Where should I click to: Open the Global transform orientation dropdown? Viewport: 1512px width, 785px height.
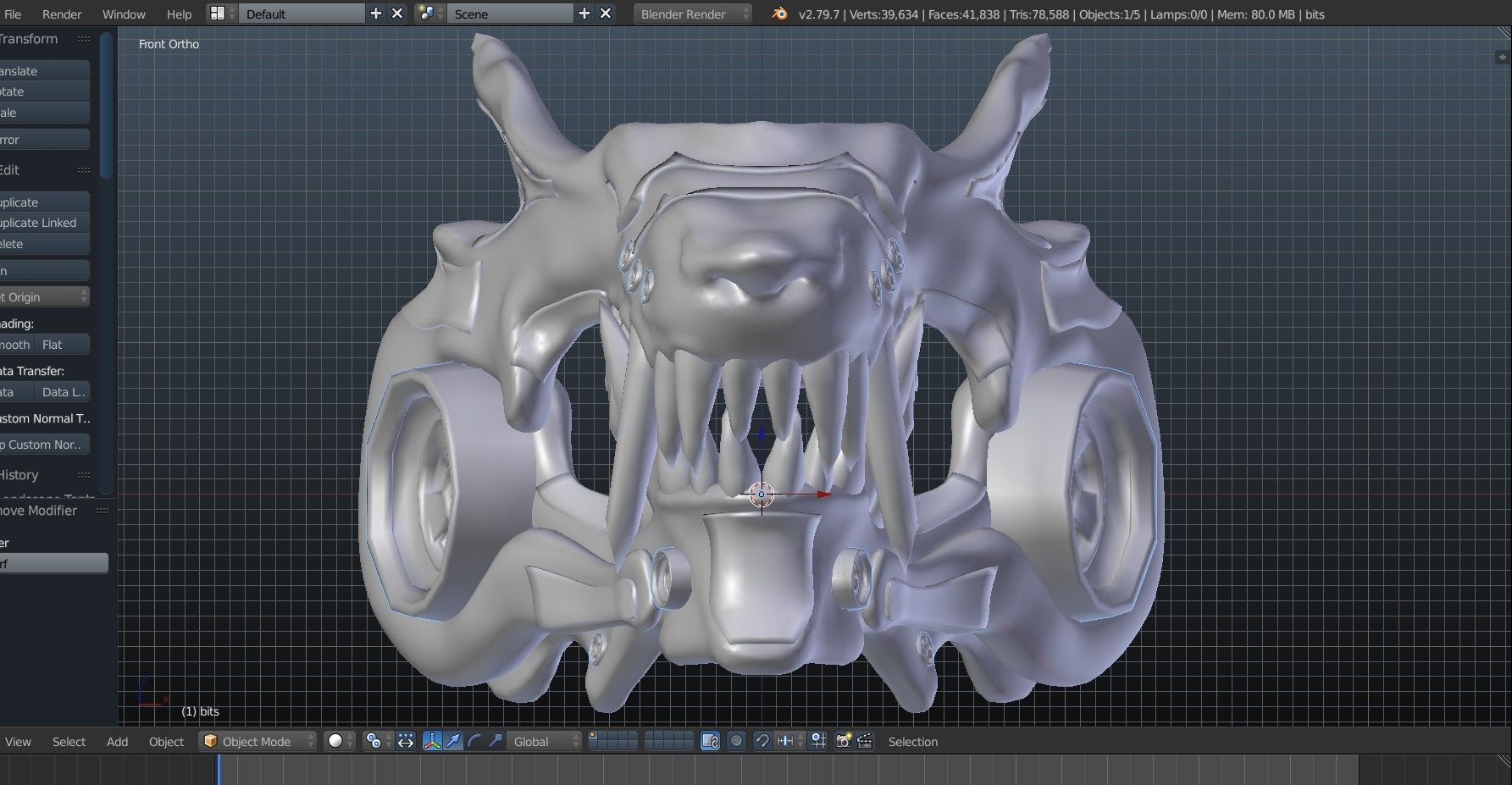point(546,741)
